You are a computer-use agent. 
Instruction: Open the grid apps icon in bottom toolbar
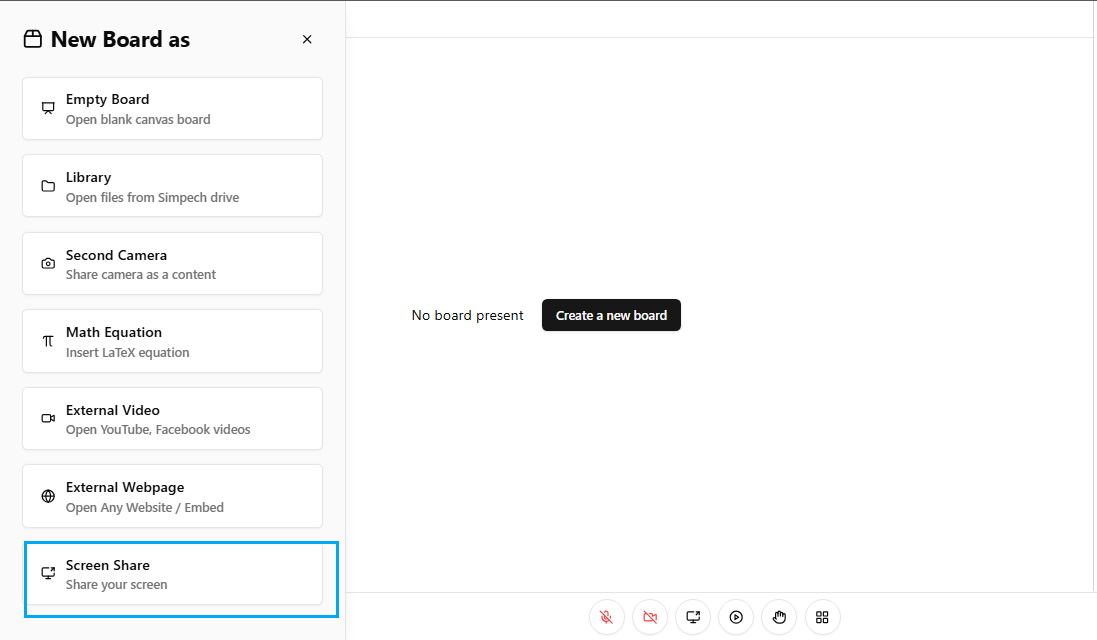coord(823,617)
